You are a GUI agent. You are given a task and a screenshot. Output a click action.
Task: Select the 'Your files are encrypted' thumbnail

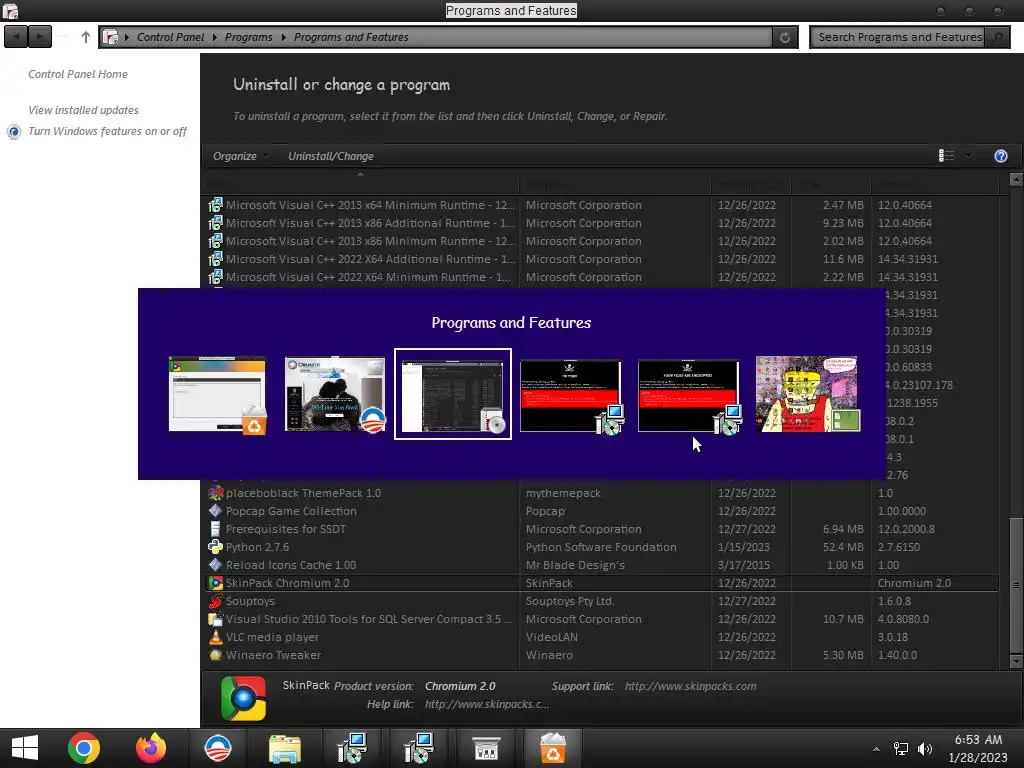pos(689,396)
